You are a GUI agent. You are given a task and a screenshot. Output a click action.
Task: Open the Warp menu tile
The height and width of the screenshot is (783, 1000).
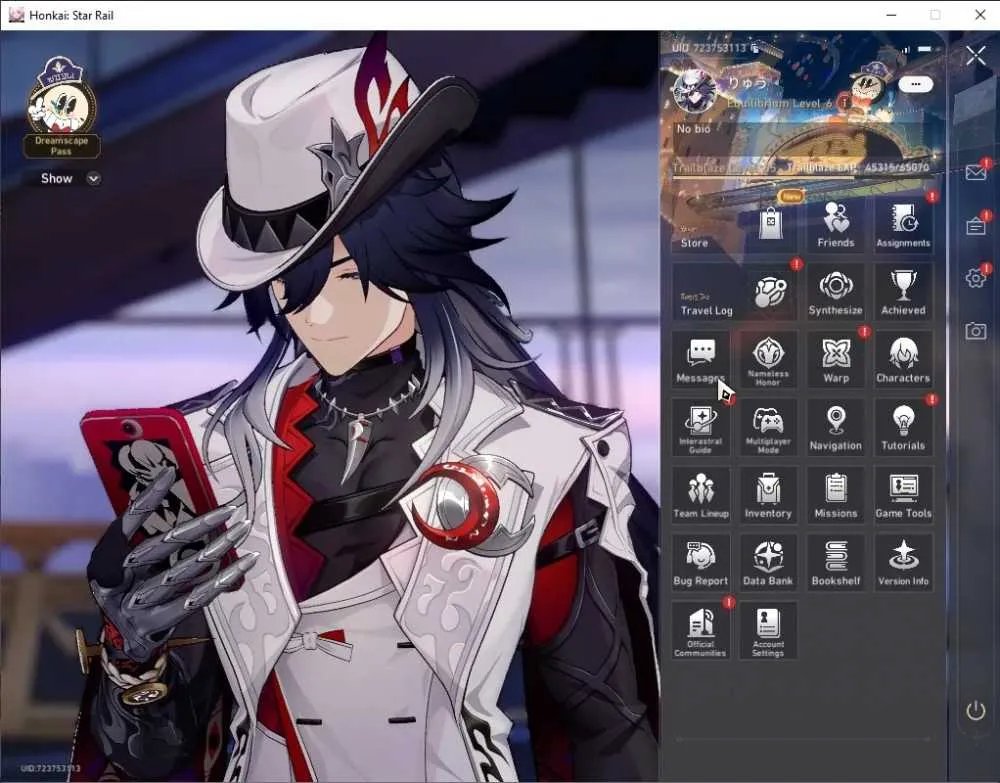835,360
